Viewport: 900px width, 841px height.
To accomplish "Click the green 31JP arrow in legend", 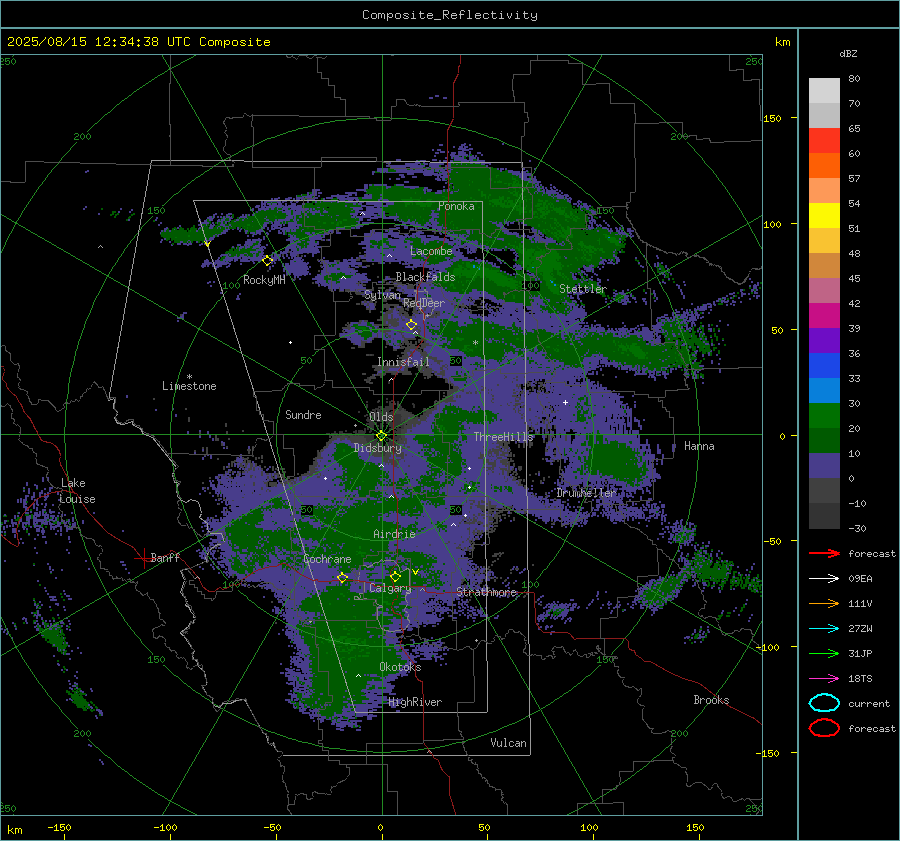I will point(824,653).
